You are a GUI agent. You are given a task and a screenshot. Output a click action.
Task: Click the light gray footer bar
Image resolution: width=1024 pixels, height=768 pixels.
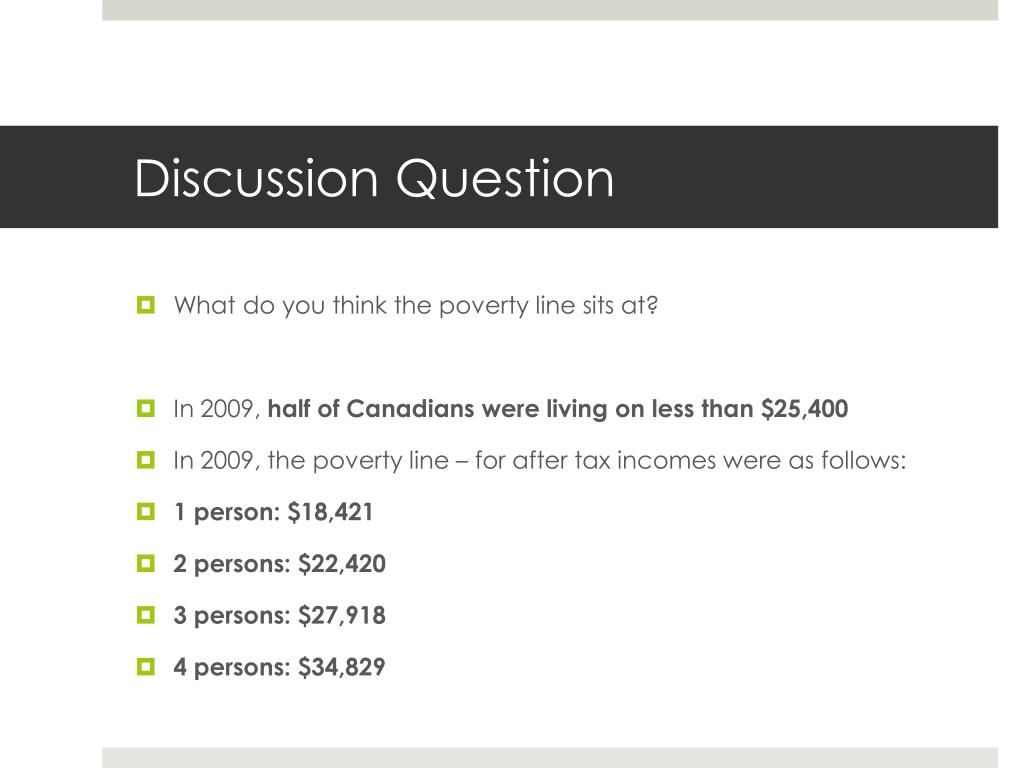click(x=550, y=758)
